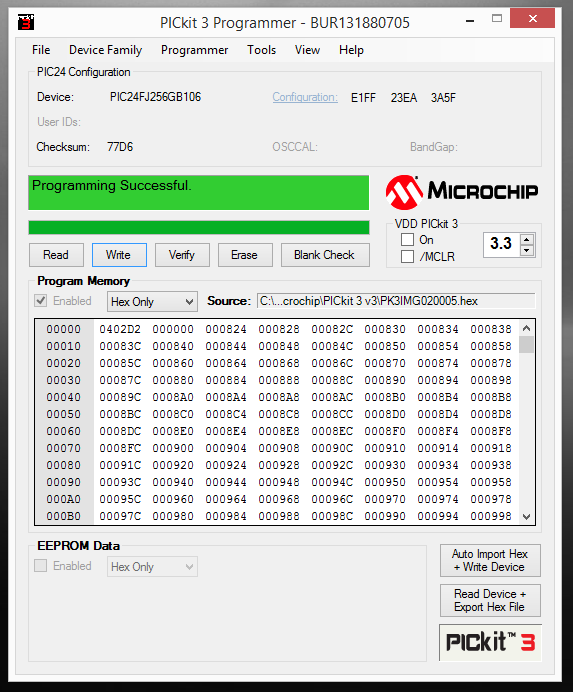This screenshot has width=573, height=692.
Task: Click program memory scrollbar down arrow
Action: [526, 517]
